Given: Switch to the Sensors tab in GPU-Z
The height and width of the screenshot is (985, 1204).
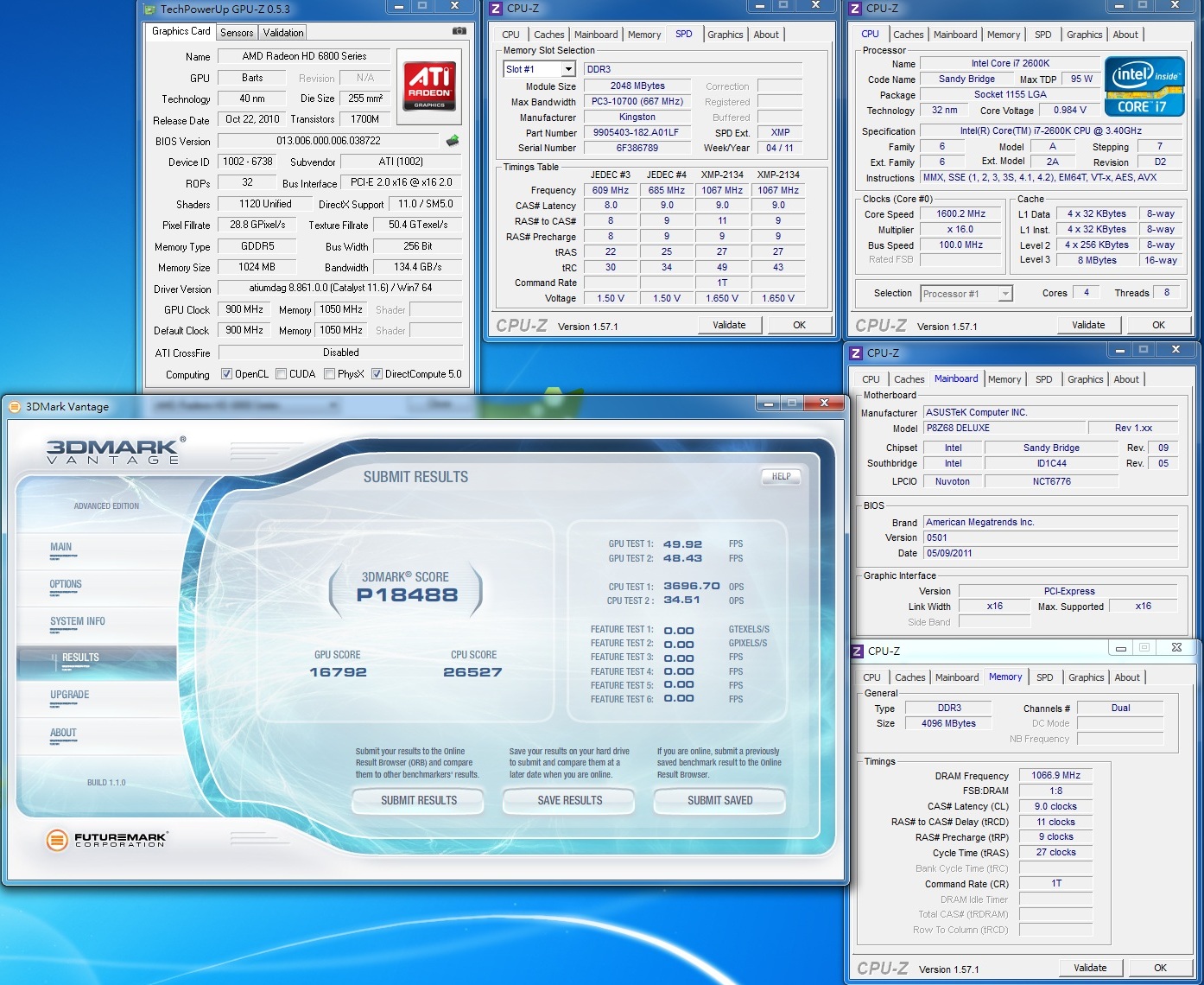Looking at the screenshot, I should click(237, 33).
